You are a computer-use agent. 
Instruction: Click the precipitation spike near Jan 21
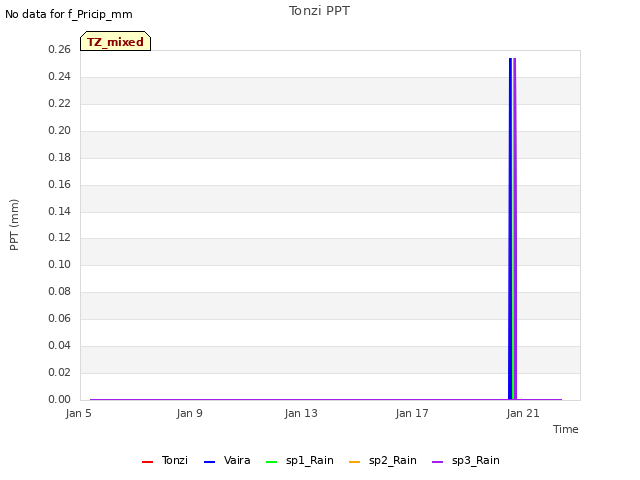[513, 229]
